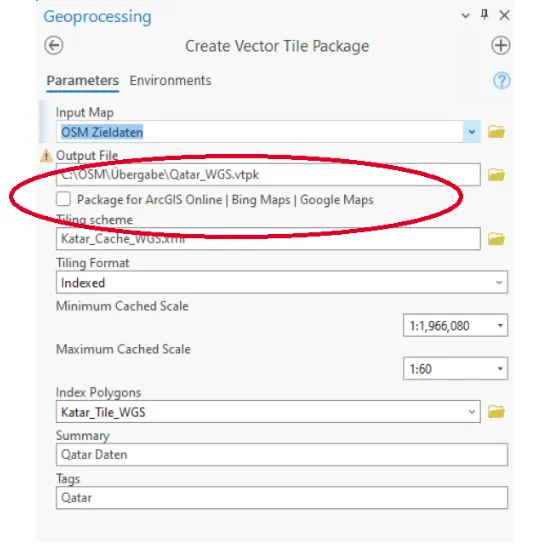Viewport: 537px width, 549px height.
Task: Browse folder for Input Map
Action: [496, 132]
